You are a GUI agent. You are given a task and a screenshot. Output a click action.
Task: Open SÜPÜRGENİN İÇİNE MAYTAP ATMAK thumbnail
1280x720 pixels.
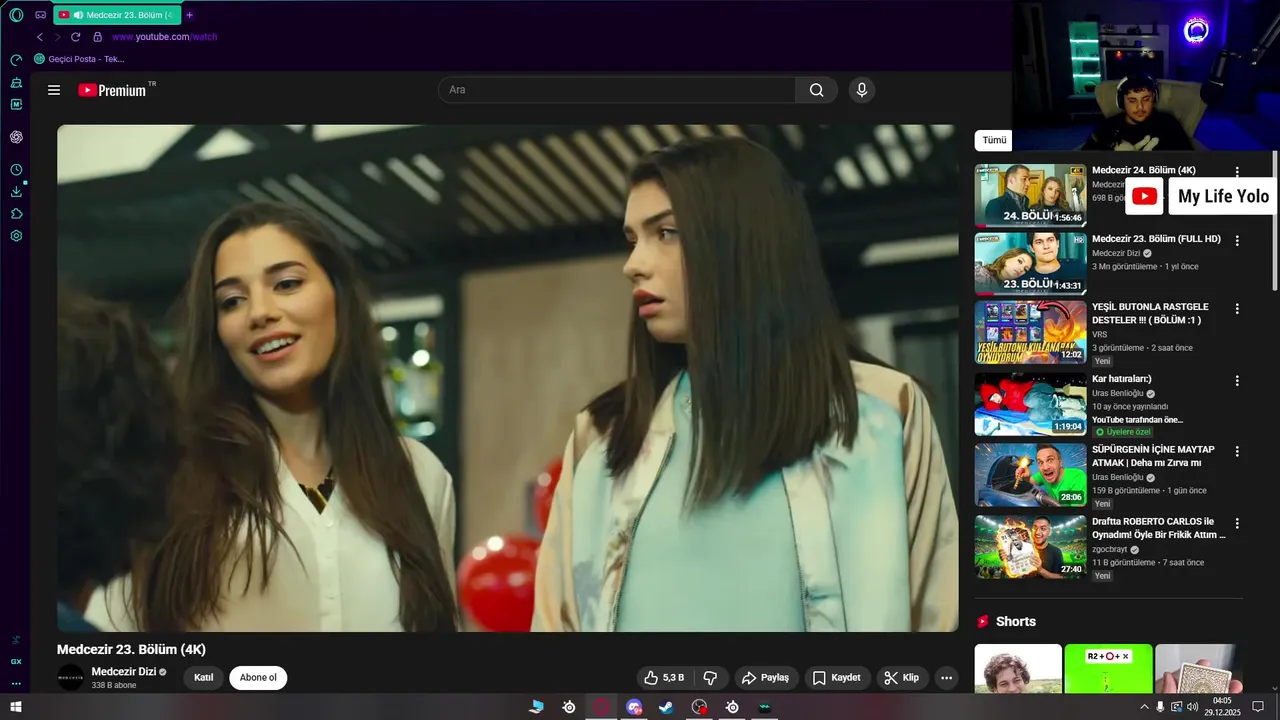click(x=1030, y=475)
